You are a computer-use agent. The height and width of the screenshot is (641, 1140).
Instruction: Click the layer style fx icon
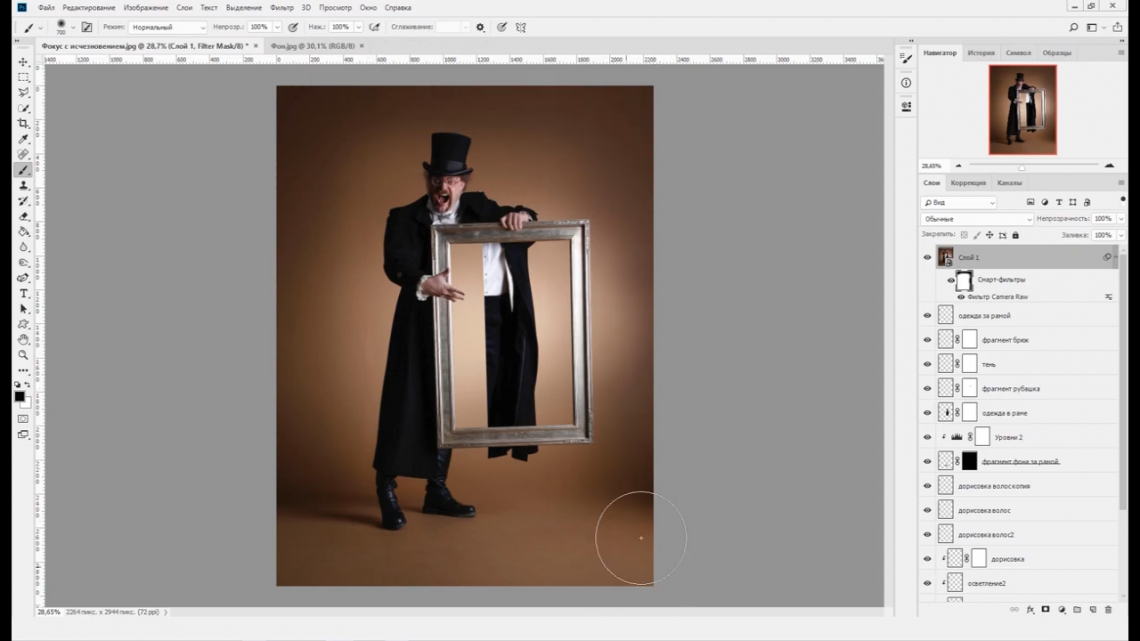(1030, 610)
